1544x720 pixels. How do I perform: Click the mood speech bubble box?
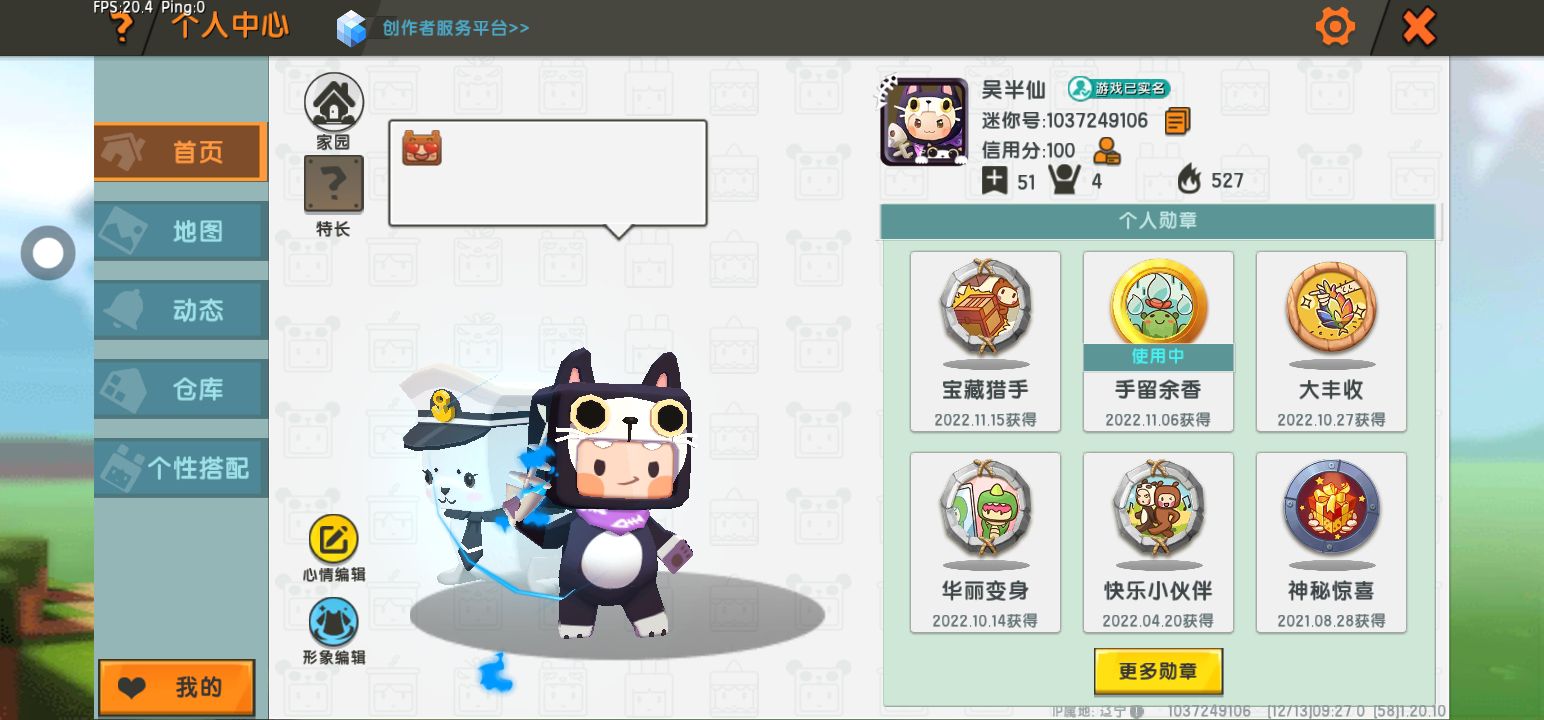pos(548,174)
